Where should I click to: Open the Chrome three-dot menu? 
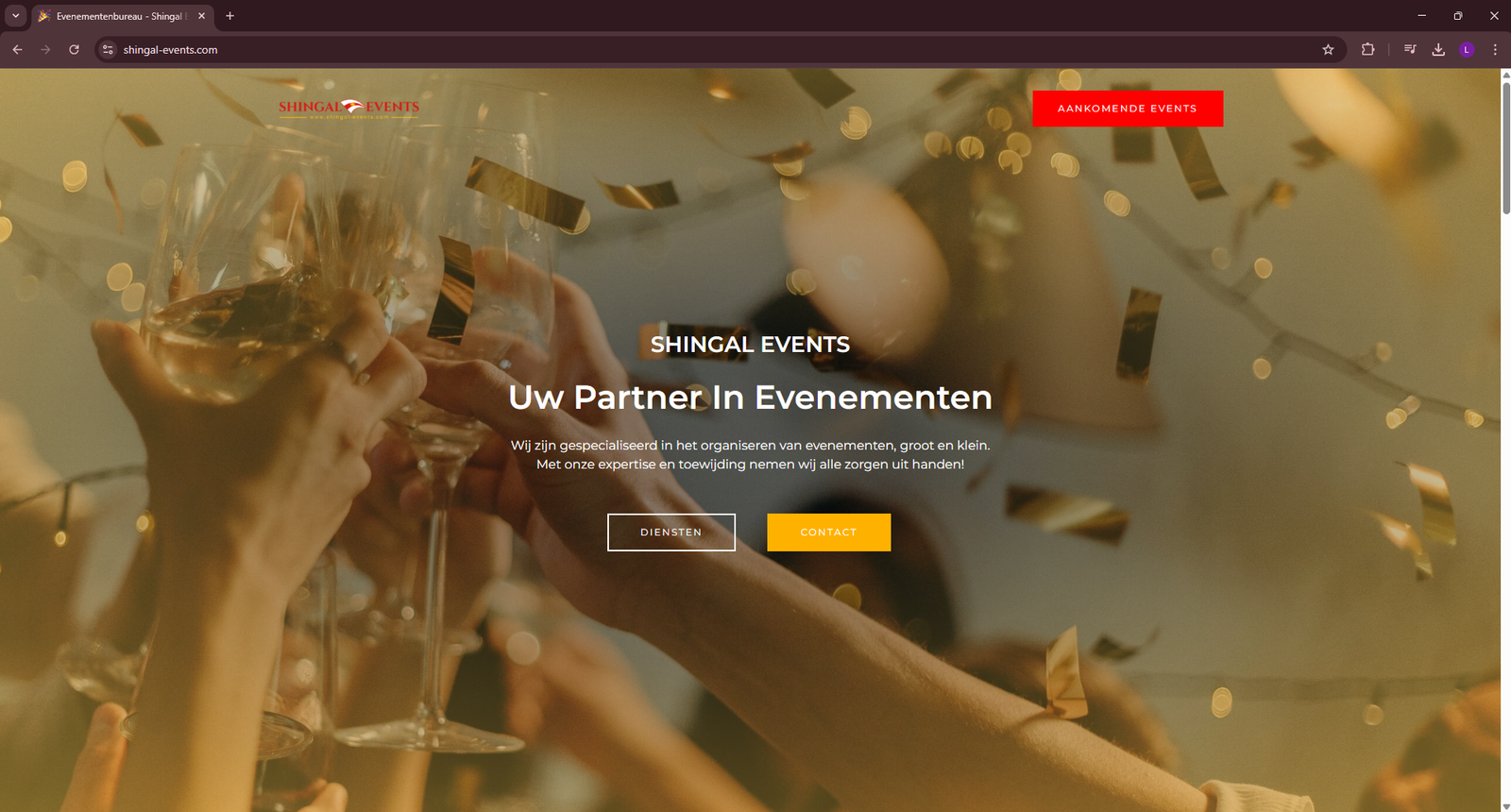coord(1495,49)
